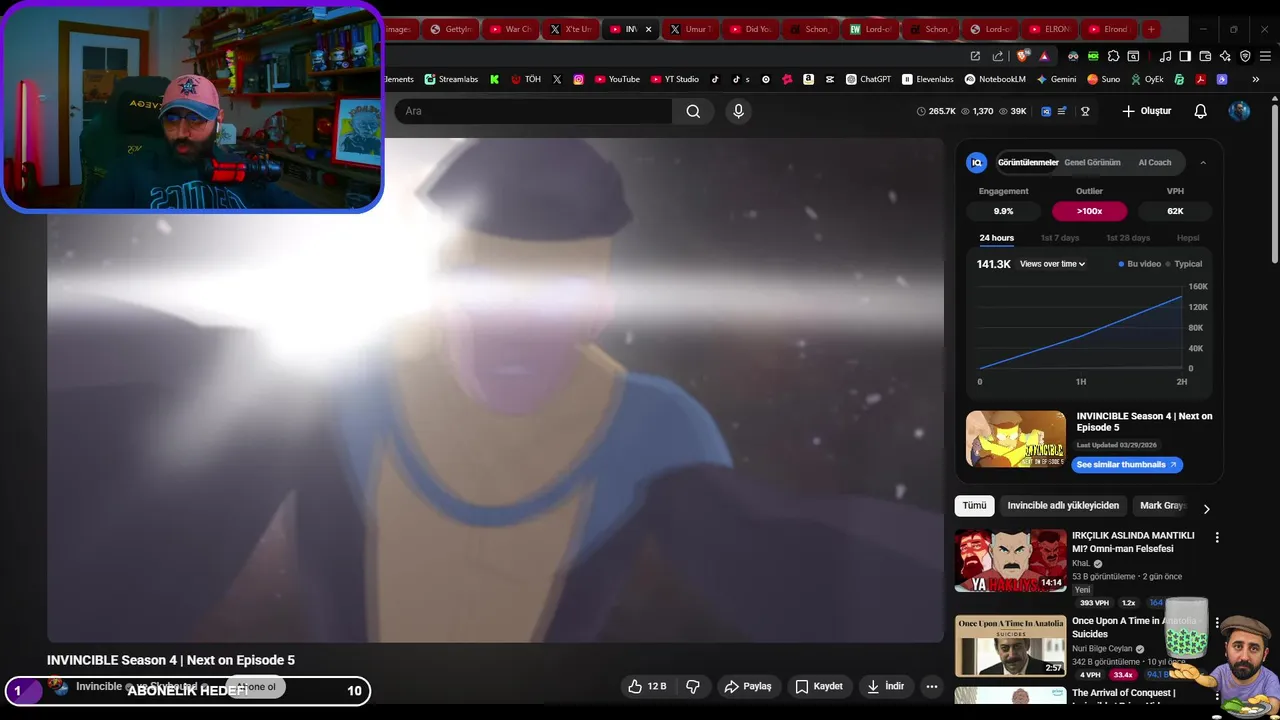
Task: Click in the Ara search field
Action: (533, 111)
